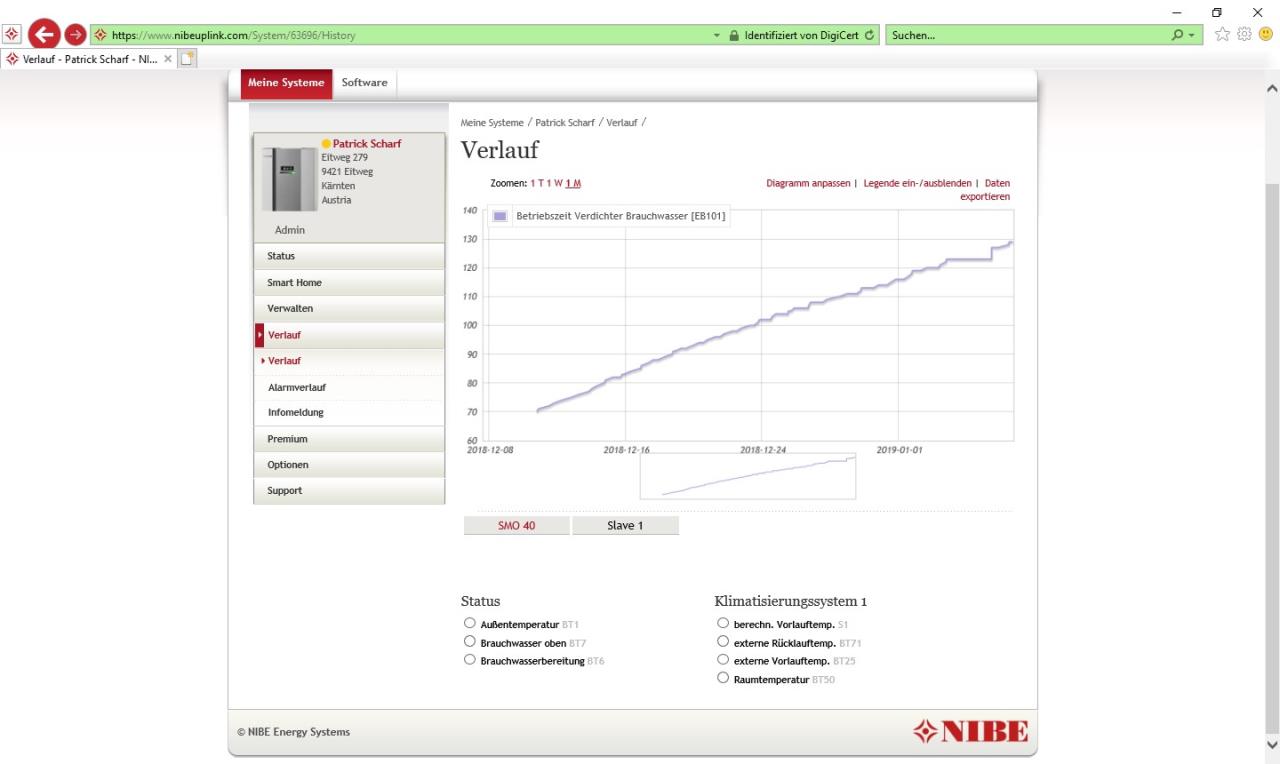This screenshot has width=1280, height=764.
Task: Close the Verlauf browser tab
Action: [x=168, y=59]
